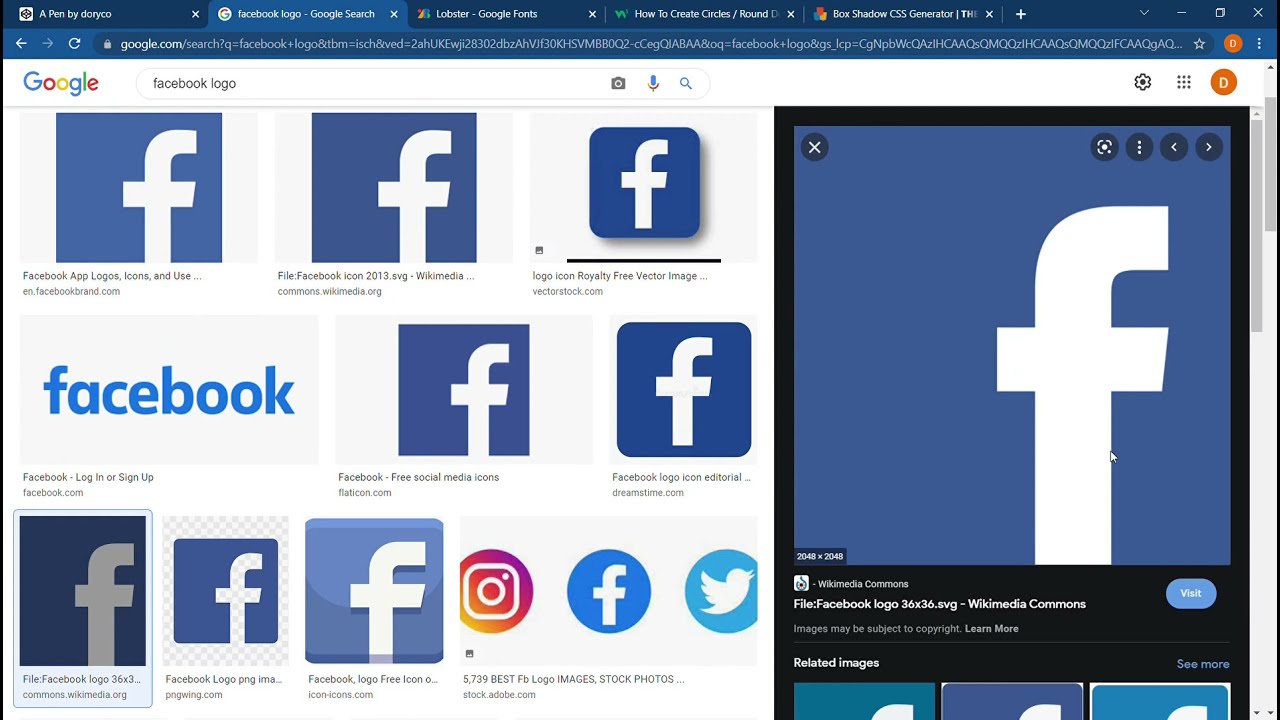Click the address bar URL
The image size is (1280, 720).
click(651, 44)
